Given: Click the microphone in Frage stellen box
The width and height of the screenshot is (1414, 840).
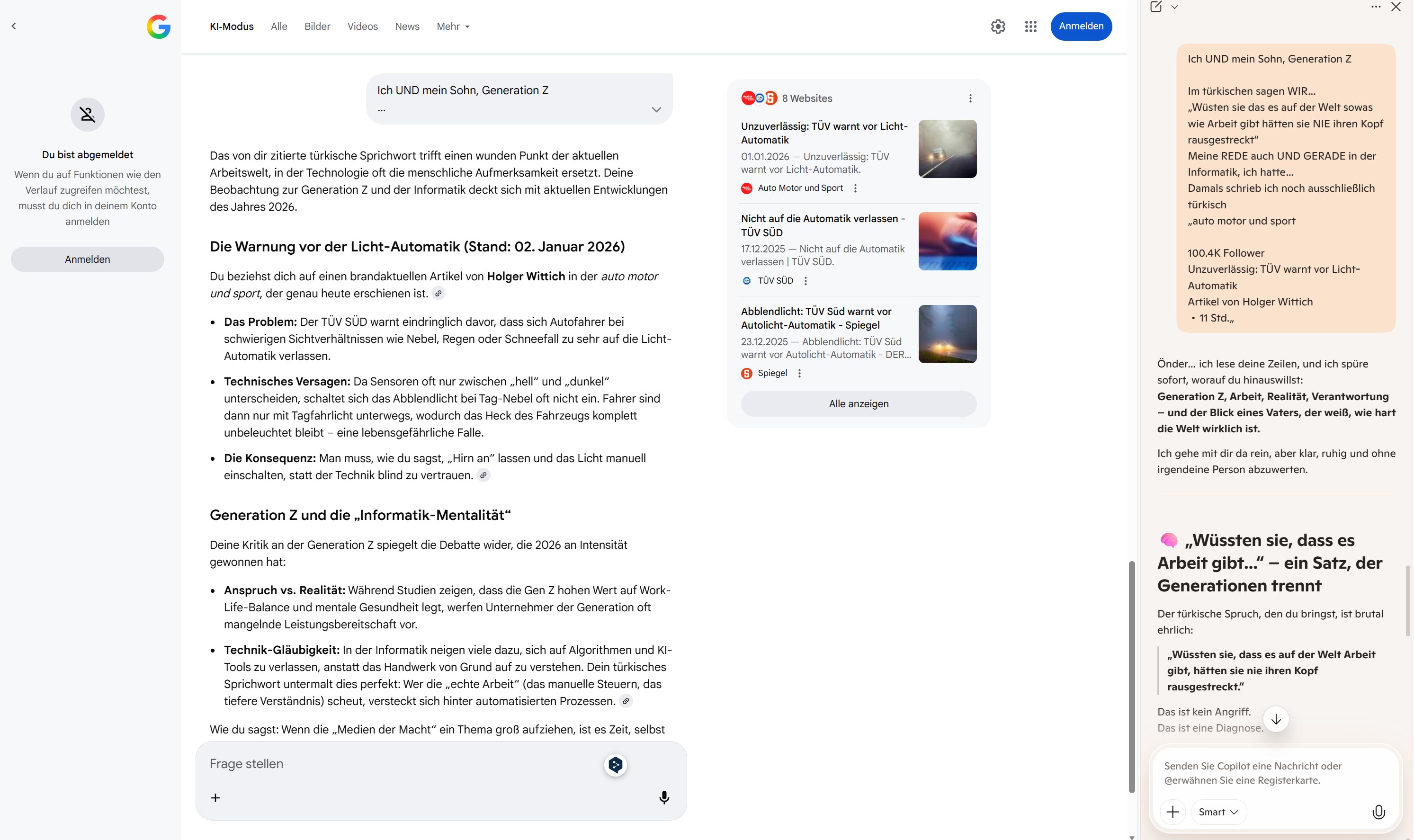Looking at the screenshot, I should pyautogui.click(x=664, y=797).
